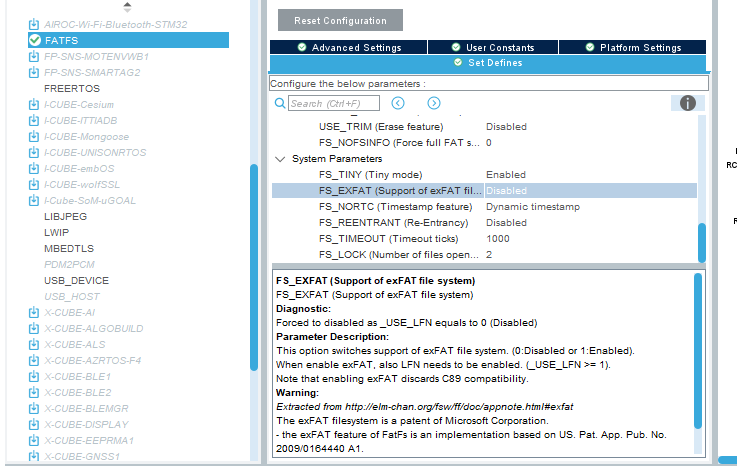This screenshot has height=469, width=737.
Task: Go to next search result arrow
Action: coord(434,103)
